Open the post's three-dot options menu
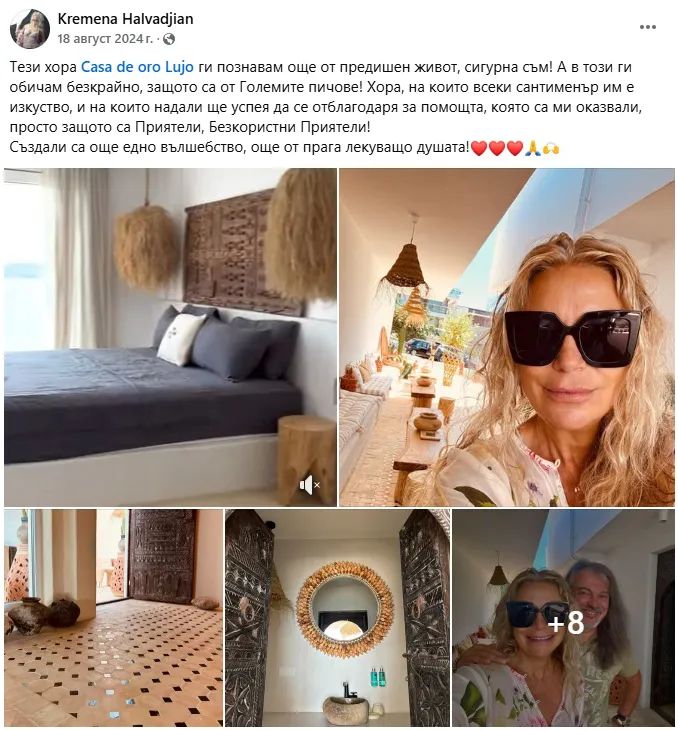Viewport: 678px width, 730px height. tap(648, 27)
